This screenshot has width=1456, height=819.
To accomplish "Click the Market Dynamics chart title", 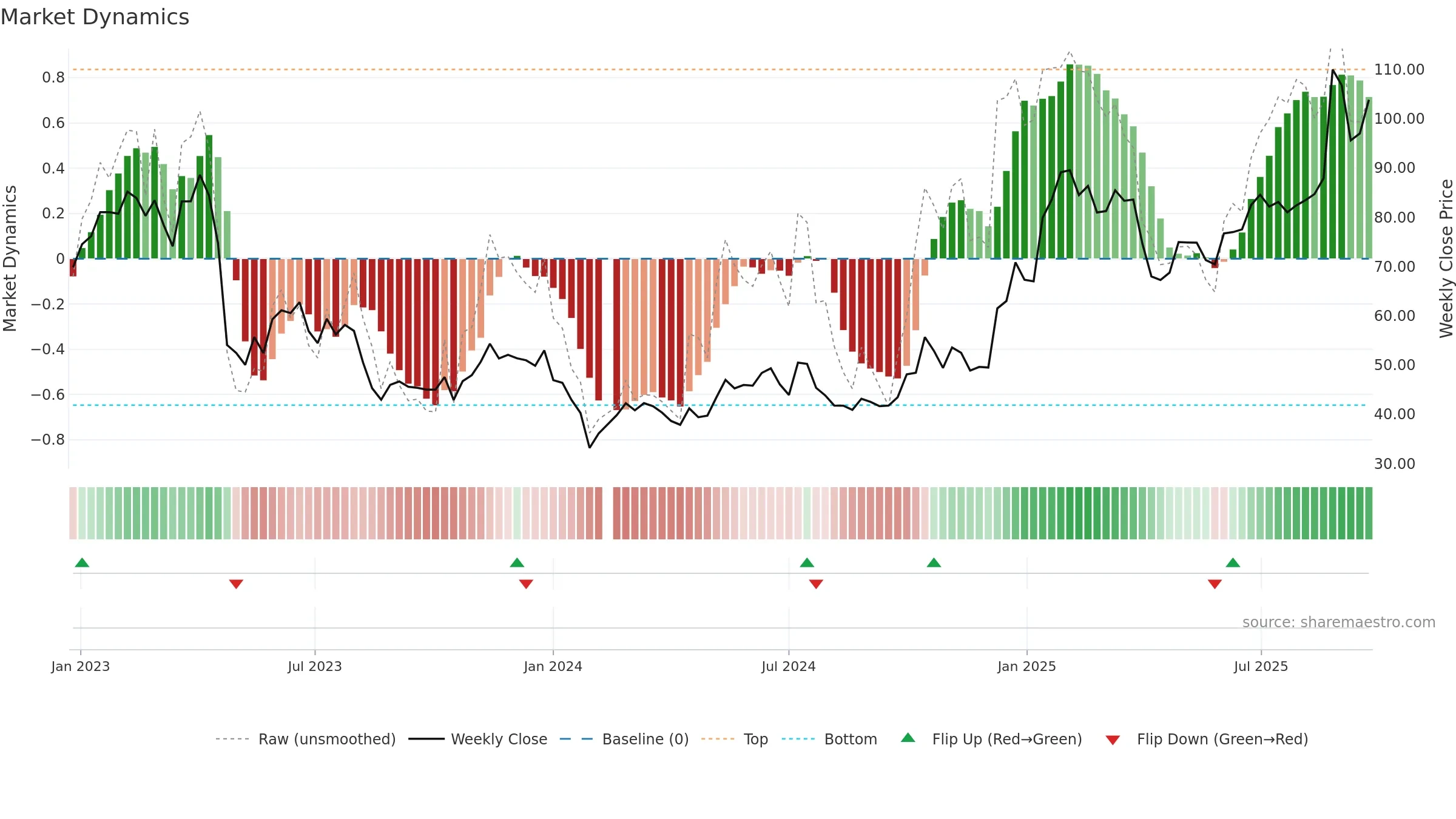I will tap(95, 17).
